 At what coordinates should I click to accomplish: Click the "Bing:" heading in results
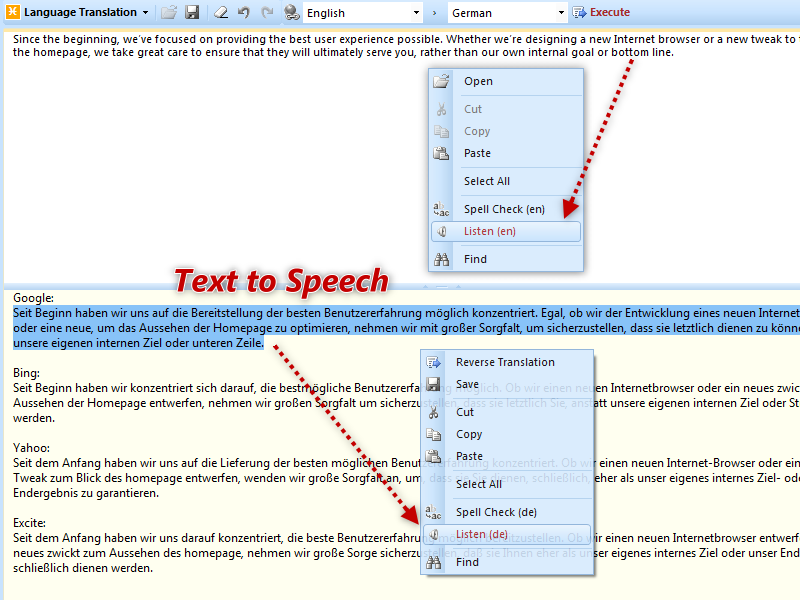click(x=27, y=373)
